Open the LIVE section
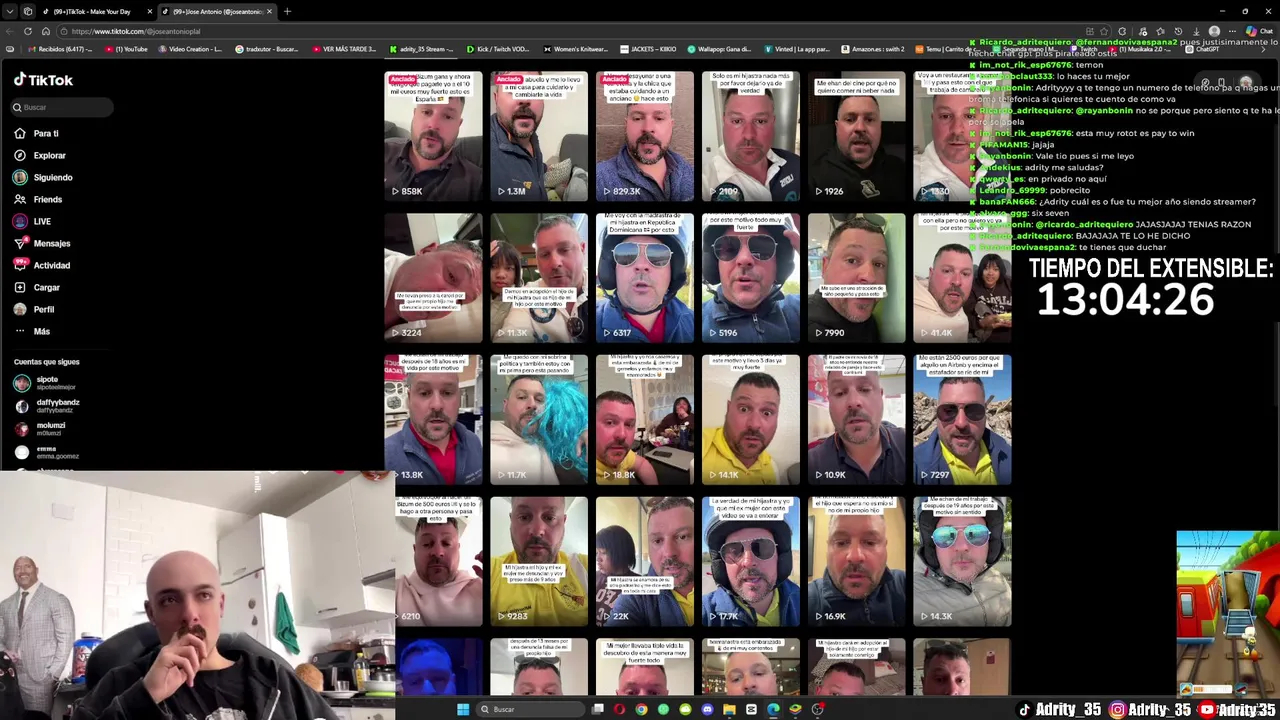The width and height of the screenshot is (1280, 720). click(x=33, y=221)
